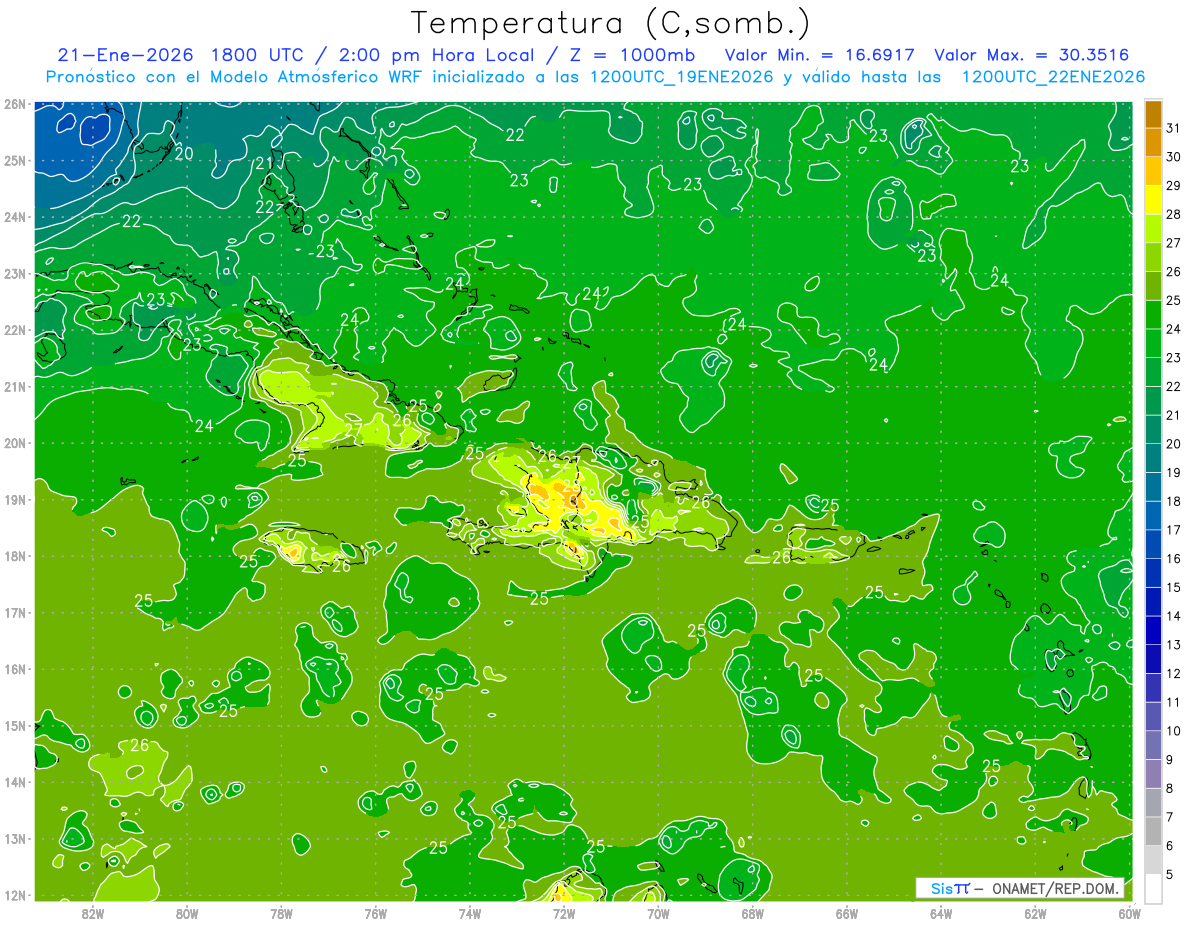
Task: Click the blue swatch between 15 and 16
Action: pos(1153,573)
